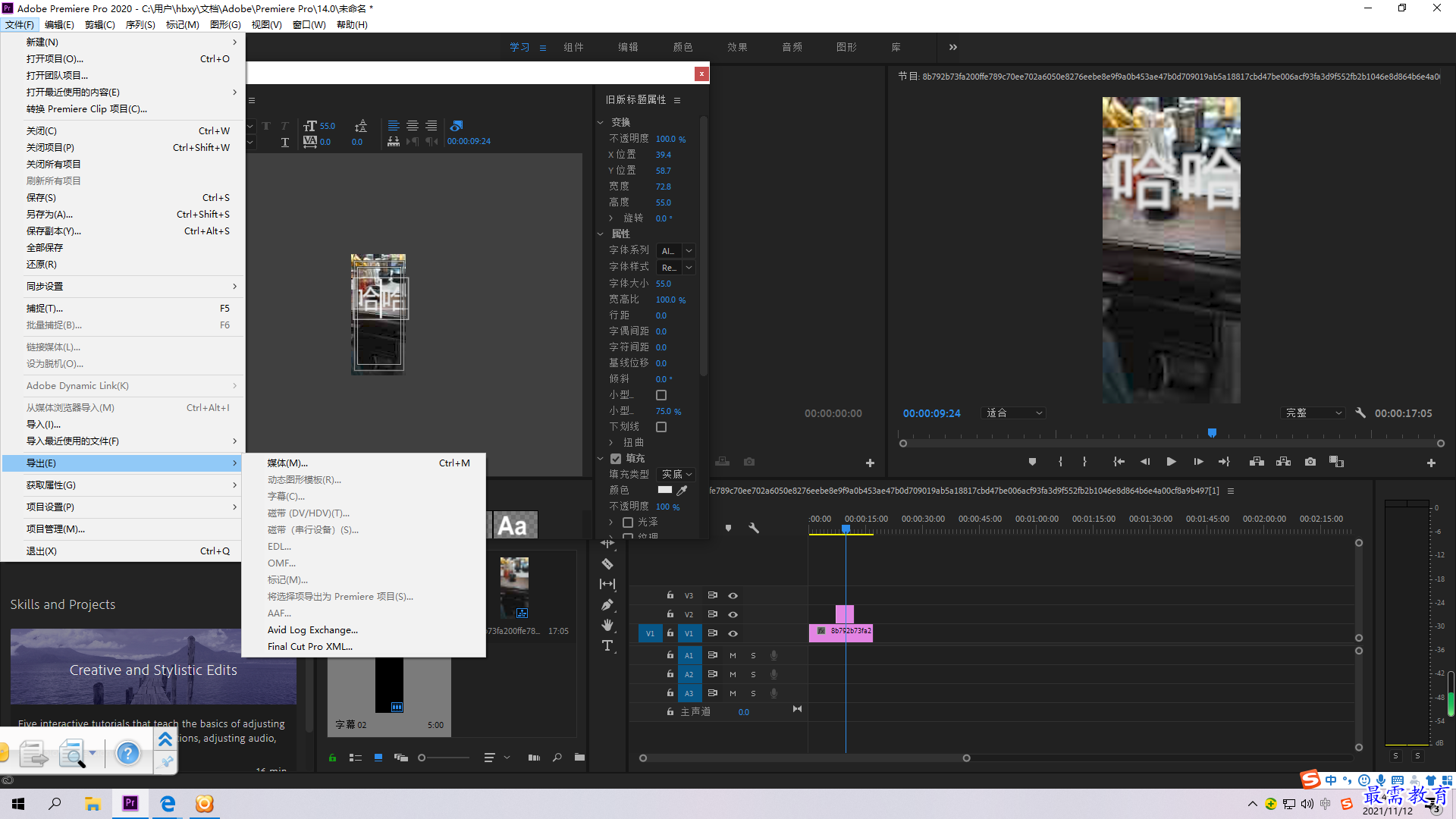Step forward one frame in Program Monitor
The width and height of the screenshot is (1456, 819).
click(x=1198, y=462)
